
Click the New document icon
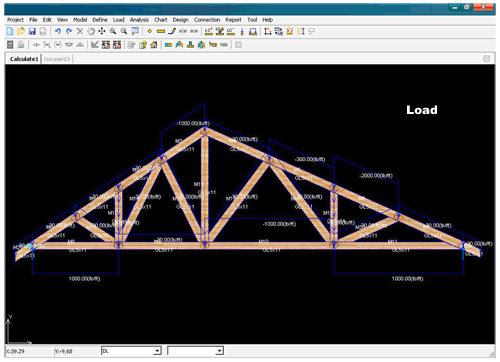10,31
